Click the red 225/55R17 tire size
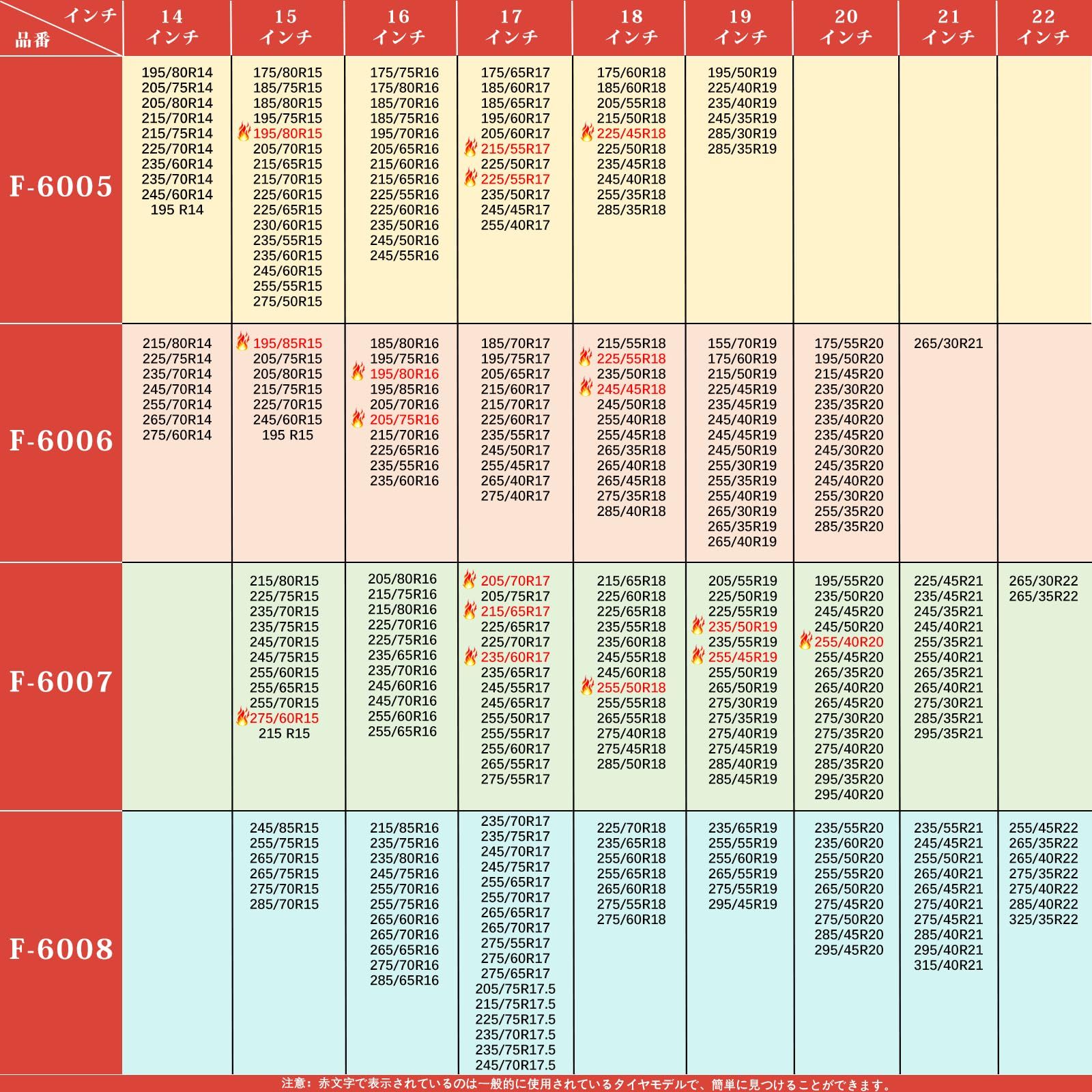Screen dimensions: 1092x1092 (515, 179)
